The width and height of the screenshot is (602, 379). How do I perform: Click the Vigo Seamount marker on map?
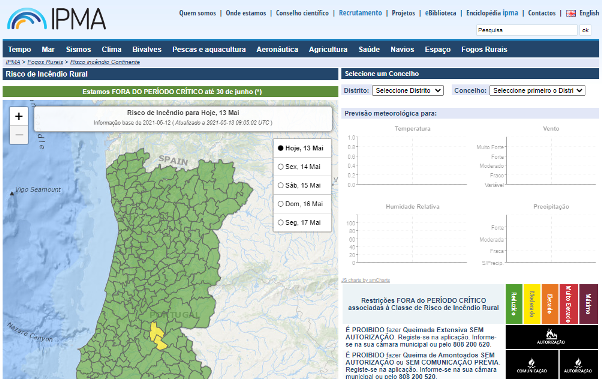click(x=12, y=194)
